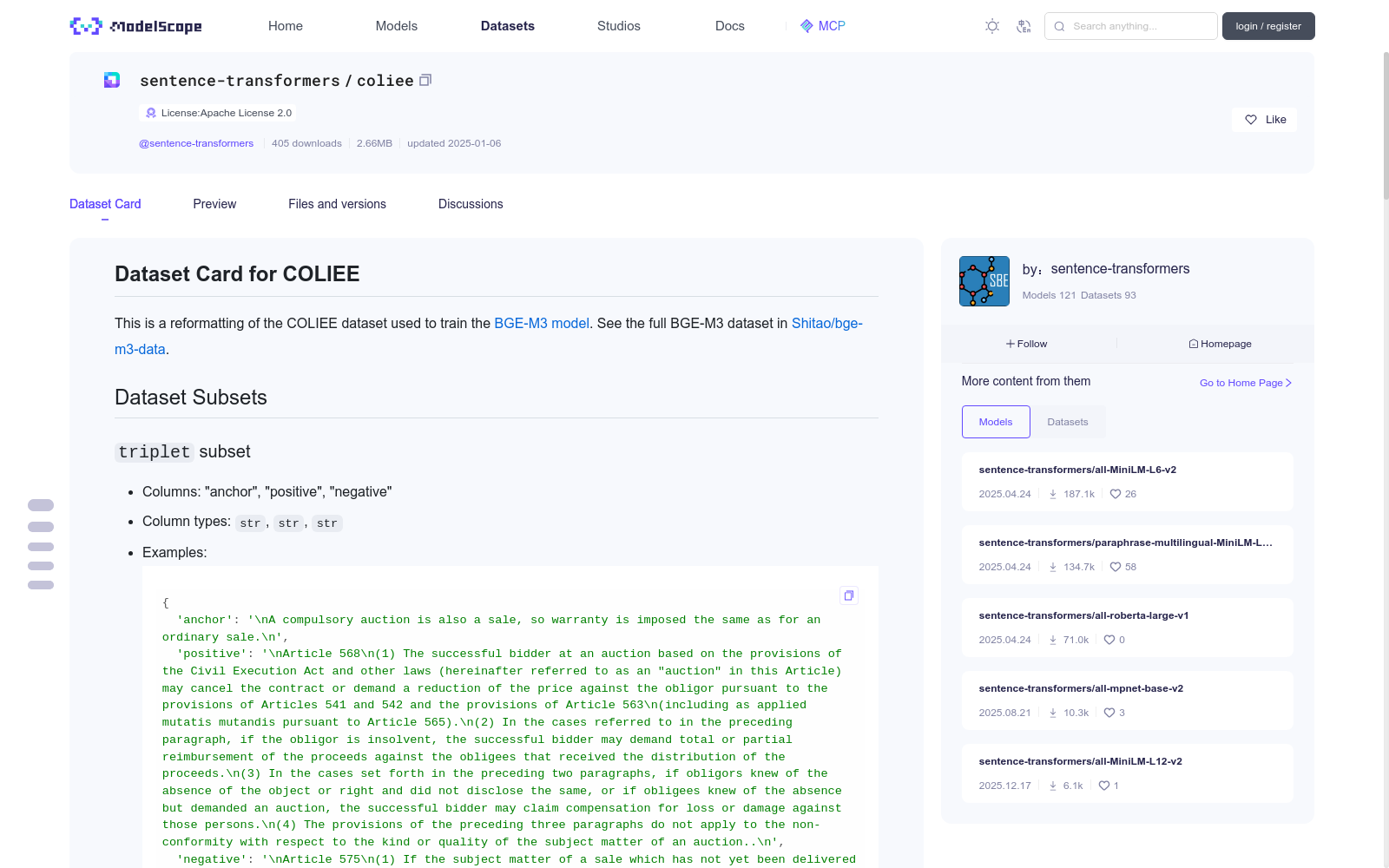Open the Models menu
This screenshot has height=868, width=1389.
tap(397, 26)
